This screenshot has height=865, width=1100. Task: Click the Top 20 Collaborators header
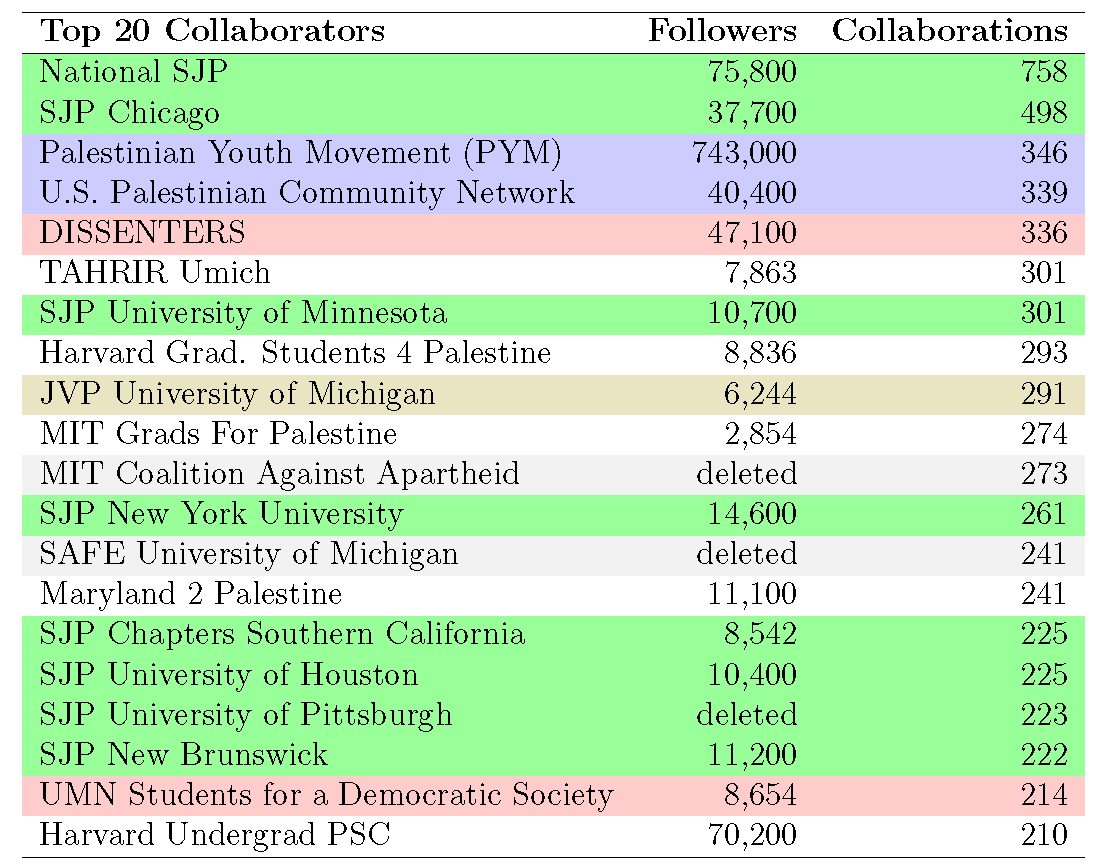tap(212, 31)
